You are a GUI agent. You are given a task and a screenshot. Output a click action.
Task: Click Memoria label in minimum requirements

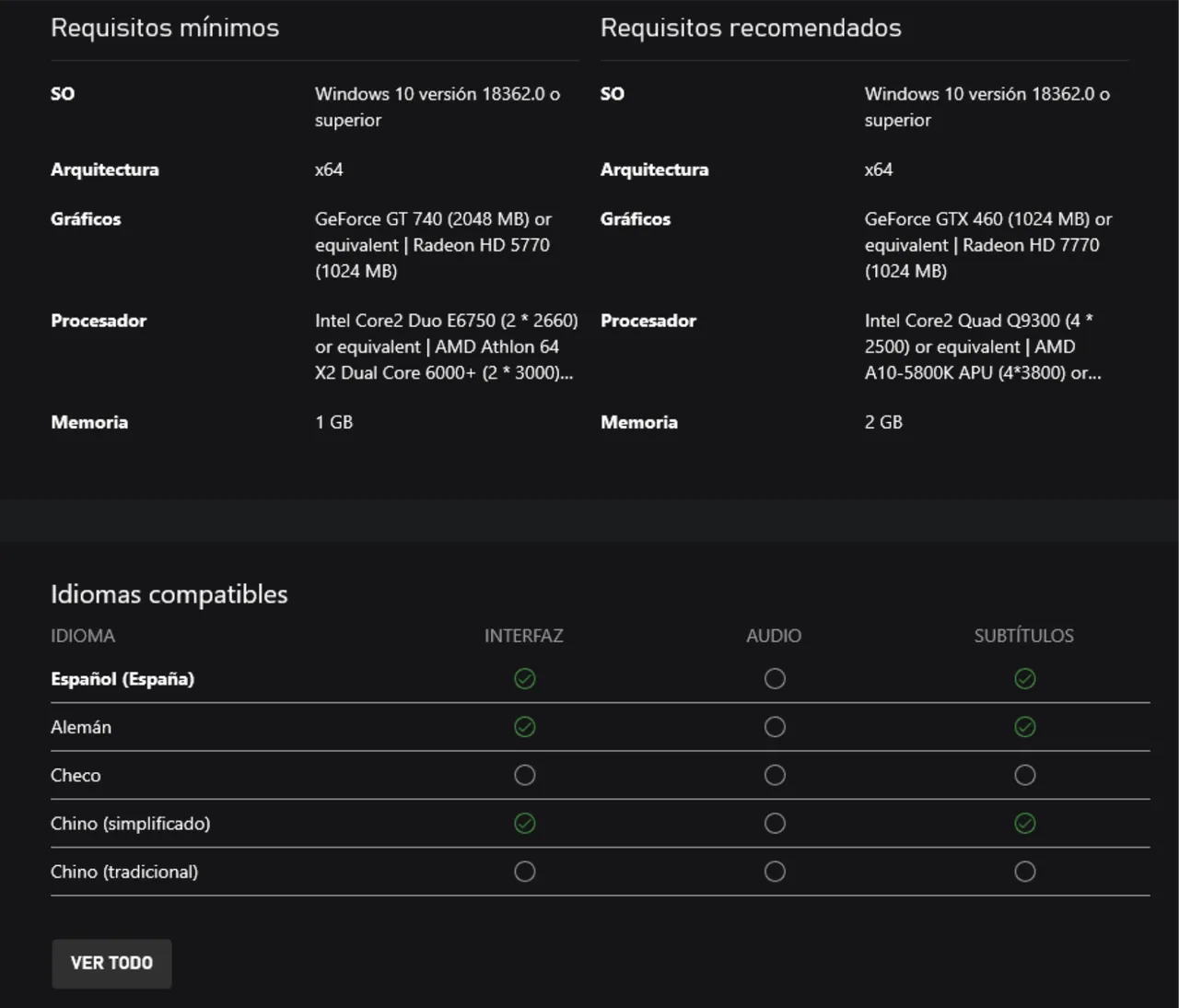[x=89, y=422]
